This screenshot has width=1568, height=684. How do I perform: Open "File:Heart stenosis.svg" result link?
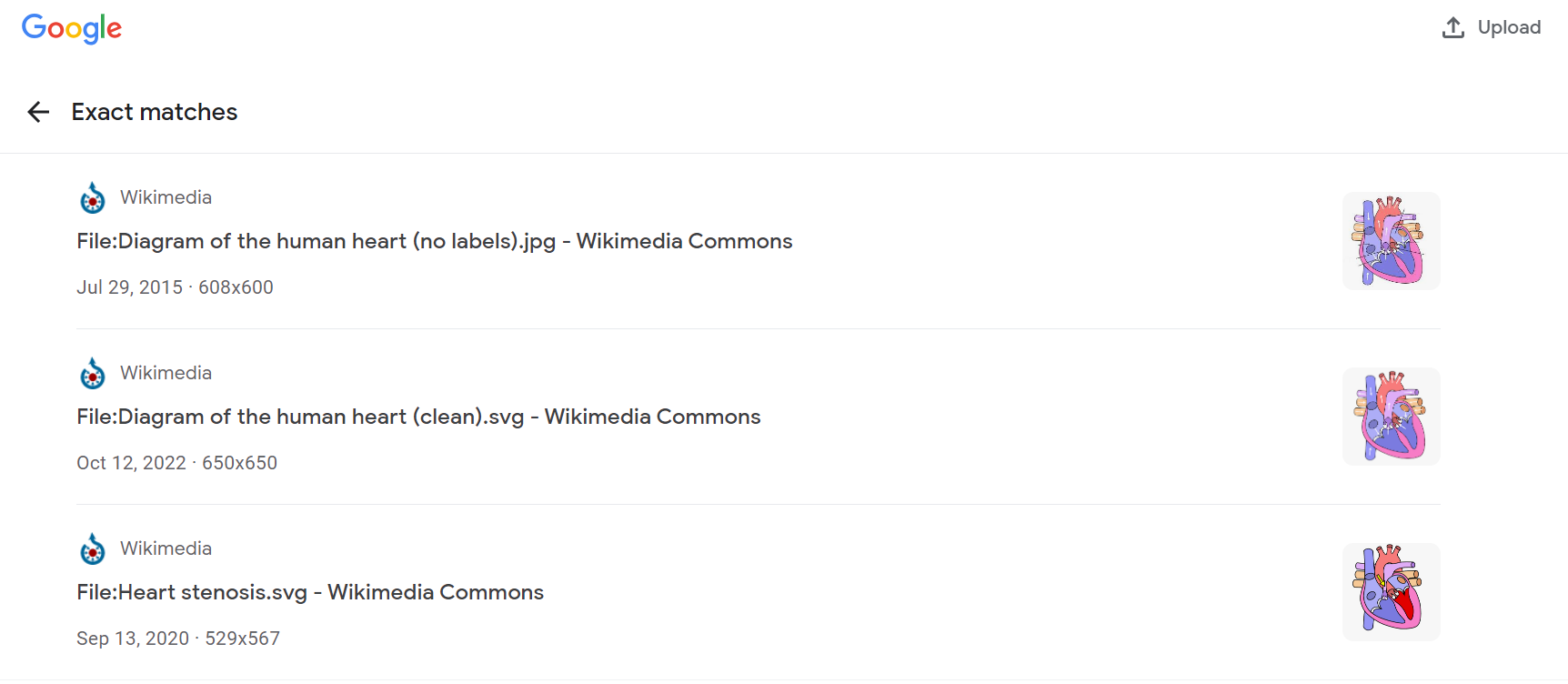click(310, 592)
